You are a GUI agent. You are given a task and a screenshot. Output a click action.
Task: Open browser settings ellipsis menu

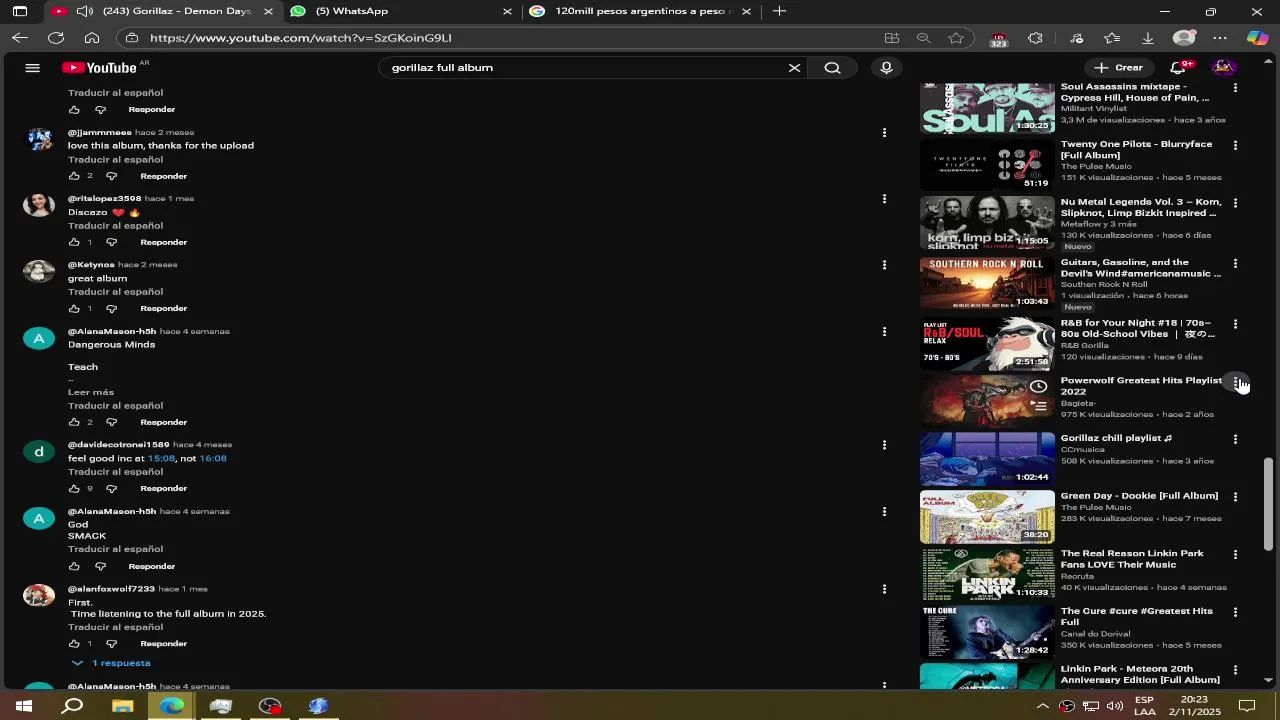(1220, 38)
